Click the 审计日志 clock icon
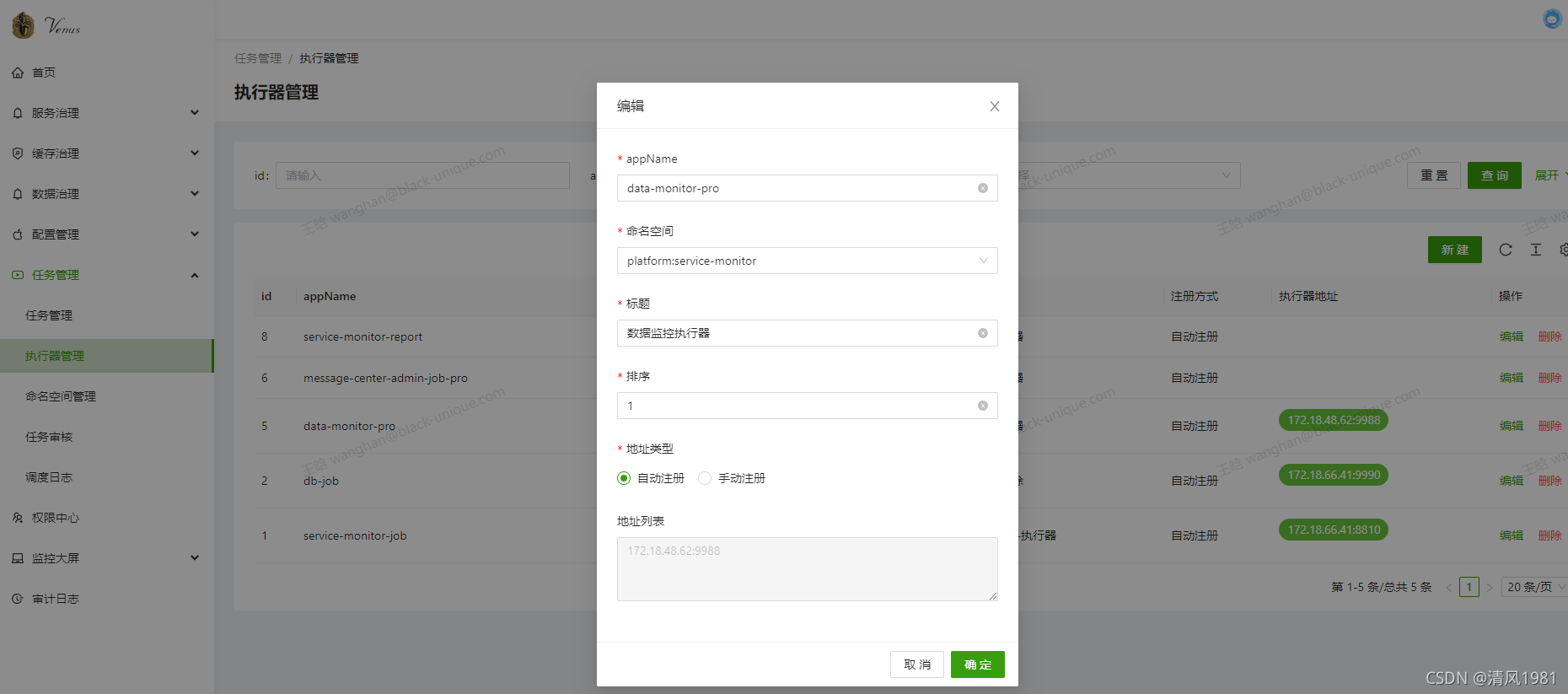Image resolution: width=1568 pixels, height=694 pixels. (18, 599)
